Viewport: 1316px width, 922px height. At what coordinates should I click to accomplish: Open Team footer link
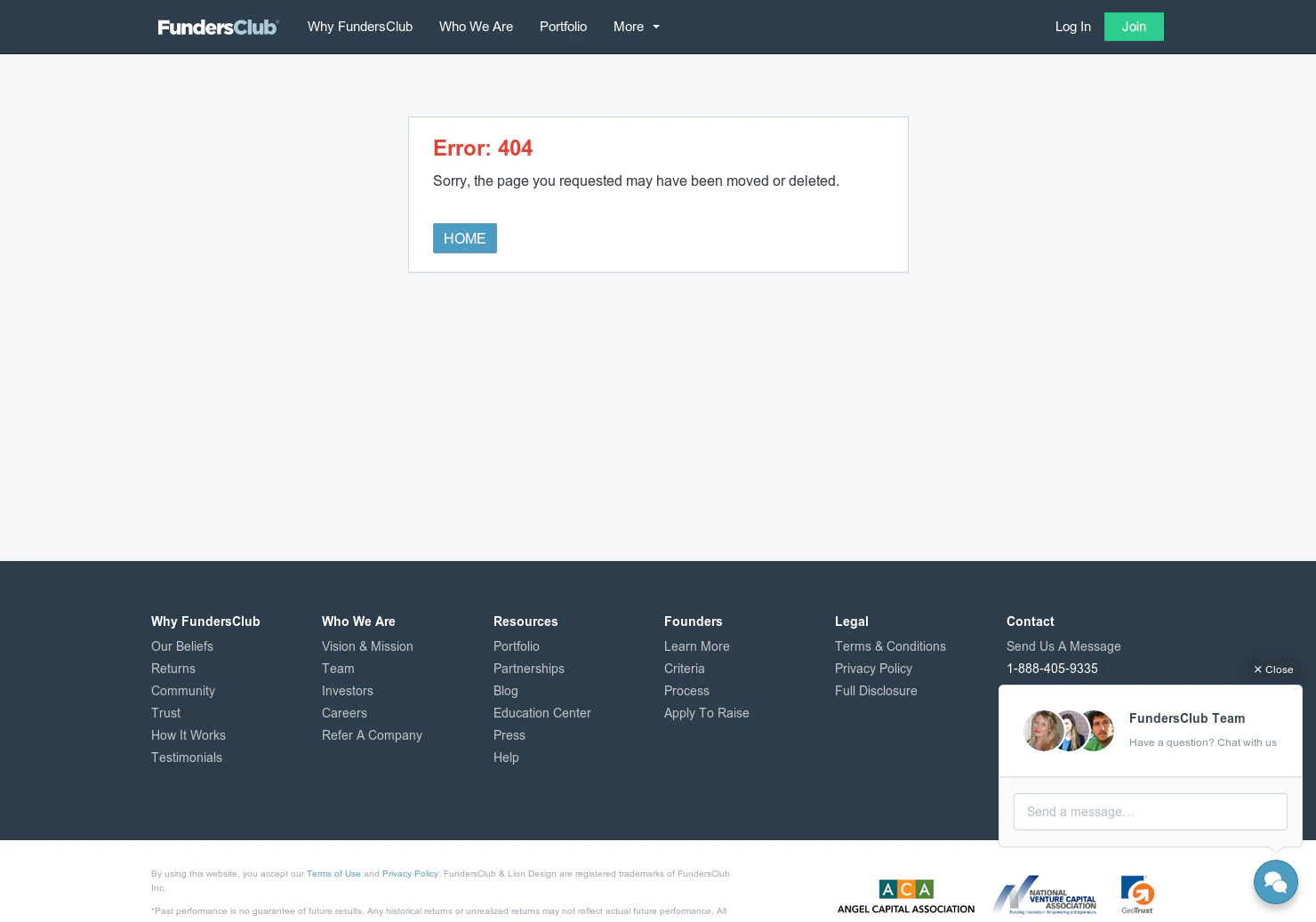point(338,669)
